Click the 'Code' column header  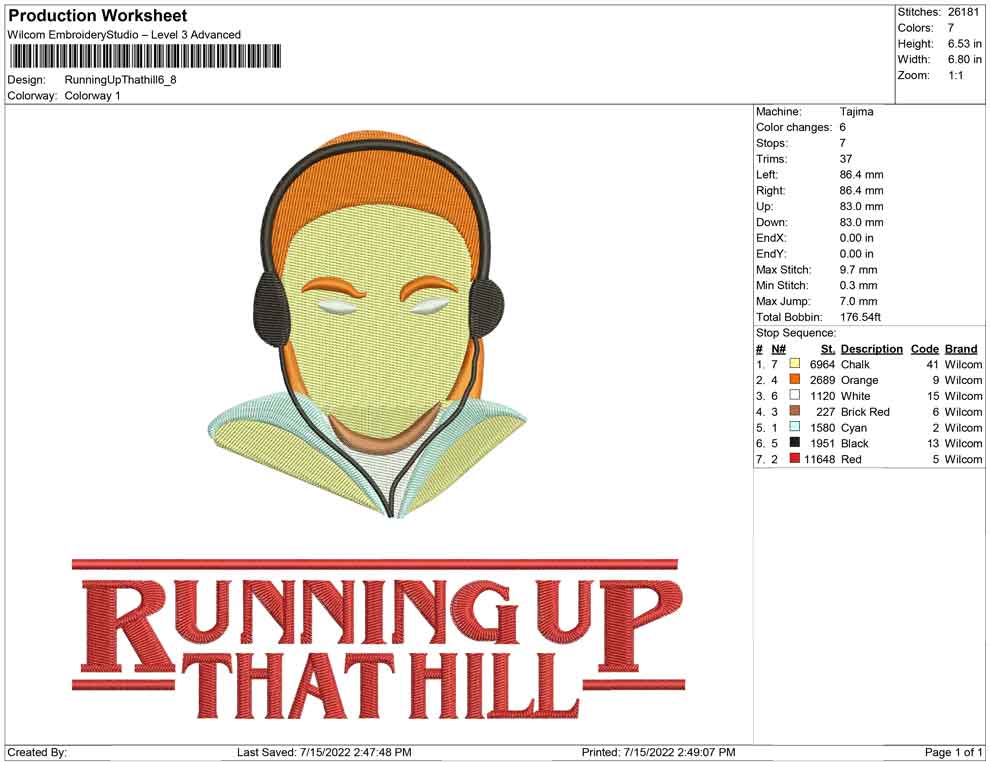point(924,349)
